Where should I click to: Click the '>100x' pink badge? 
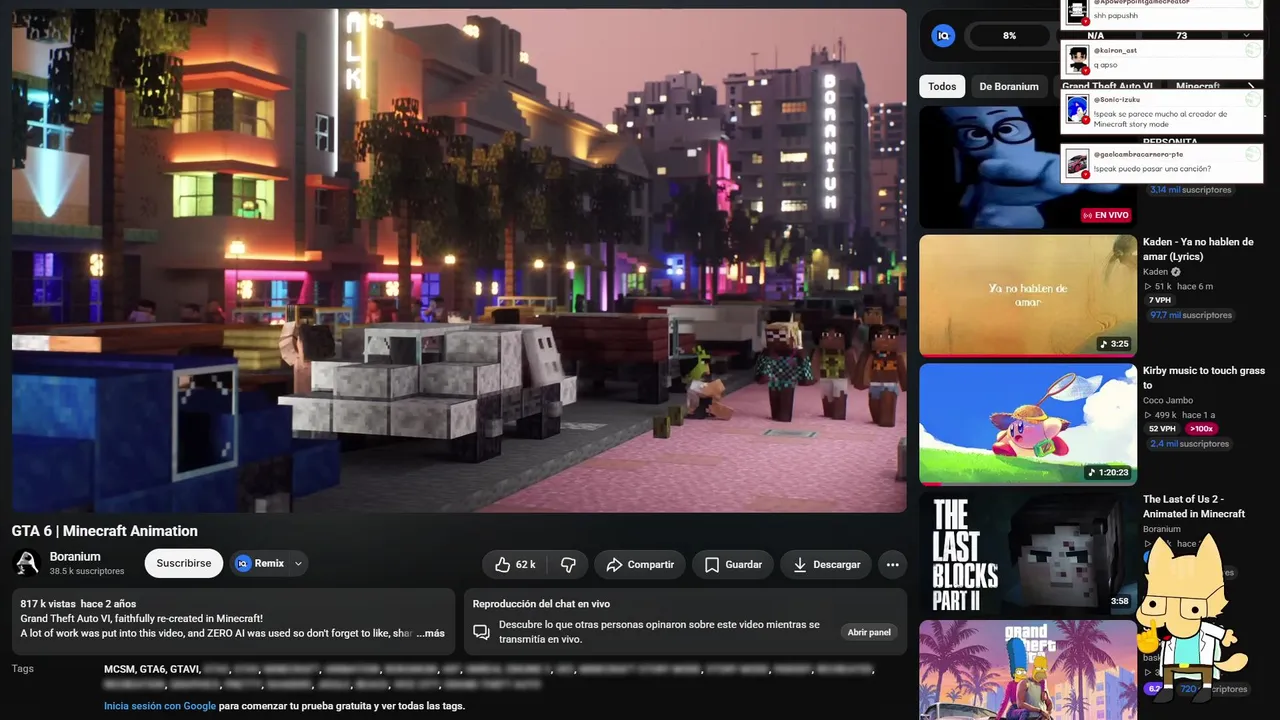tap(1201, 429)
